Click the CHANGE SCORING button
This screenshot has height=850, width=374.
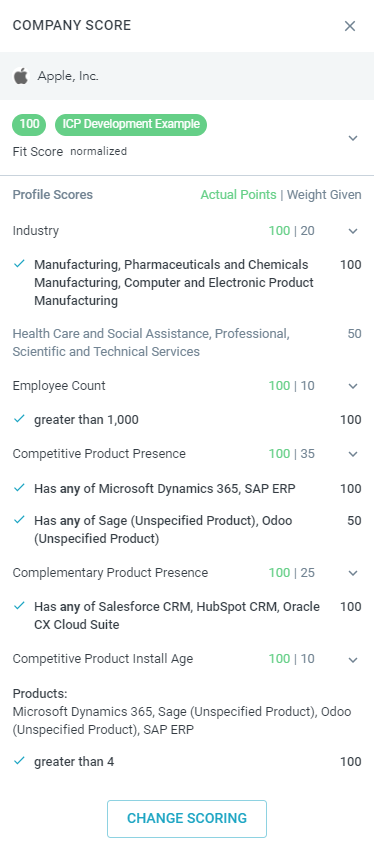187,819
